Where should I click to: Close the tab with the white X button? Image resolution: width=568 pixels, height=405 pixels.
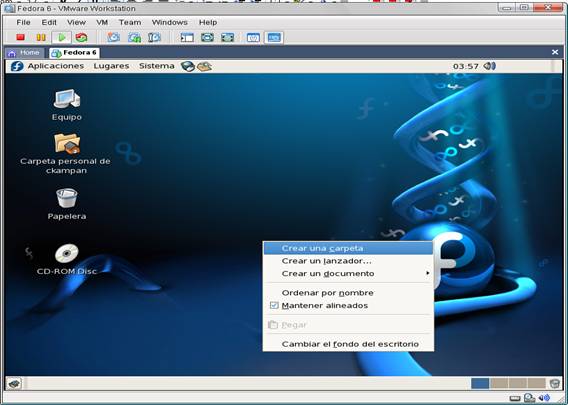(x=555, y=52)
